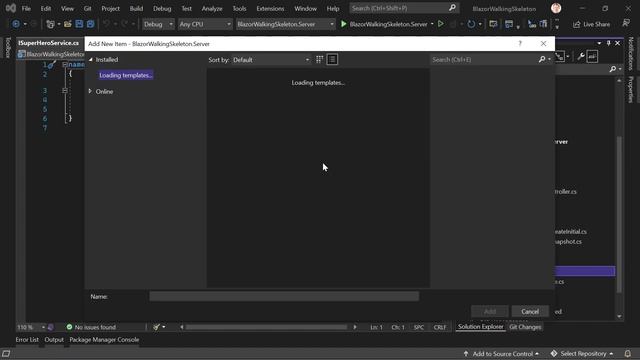The height and width of the screenshot is (360, 640).
Task: Collapse the code block on line 3
Action: point(64,91)
